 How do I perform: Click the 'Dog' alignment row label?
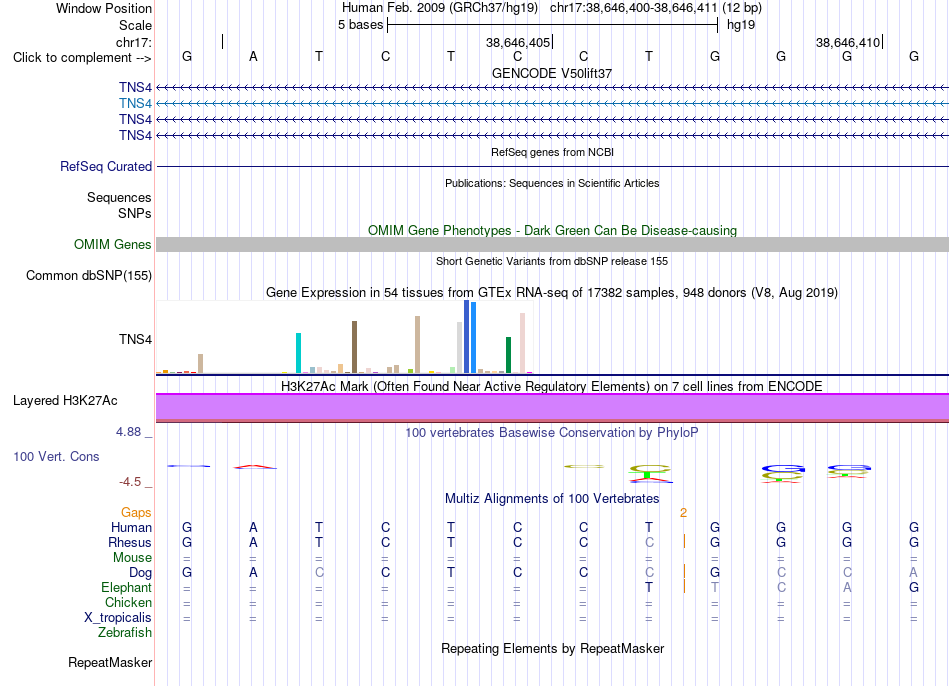coord(140,573)
